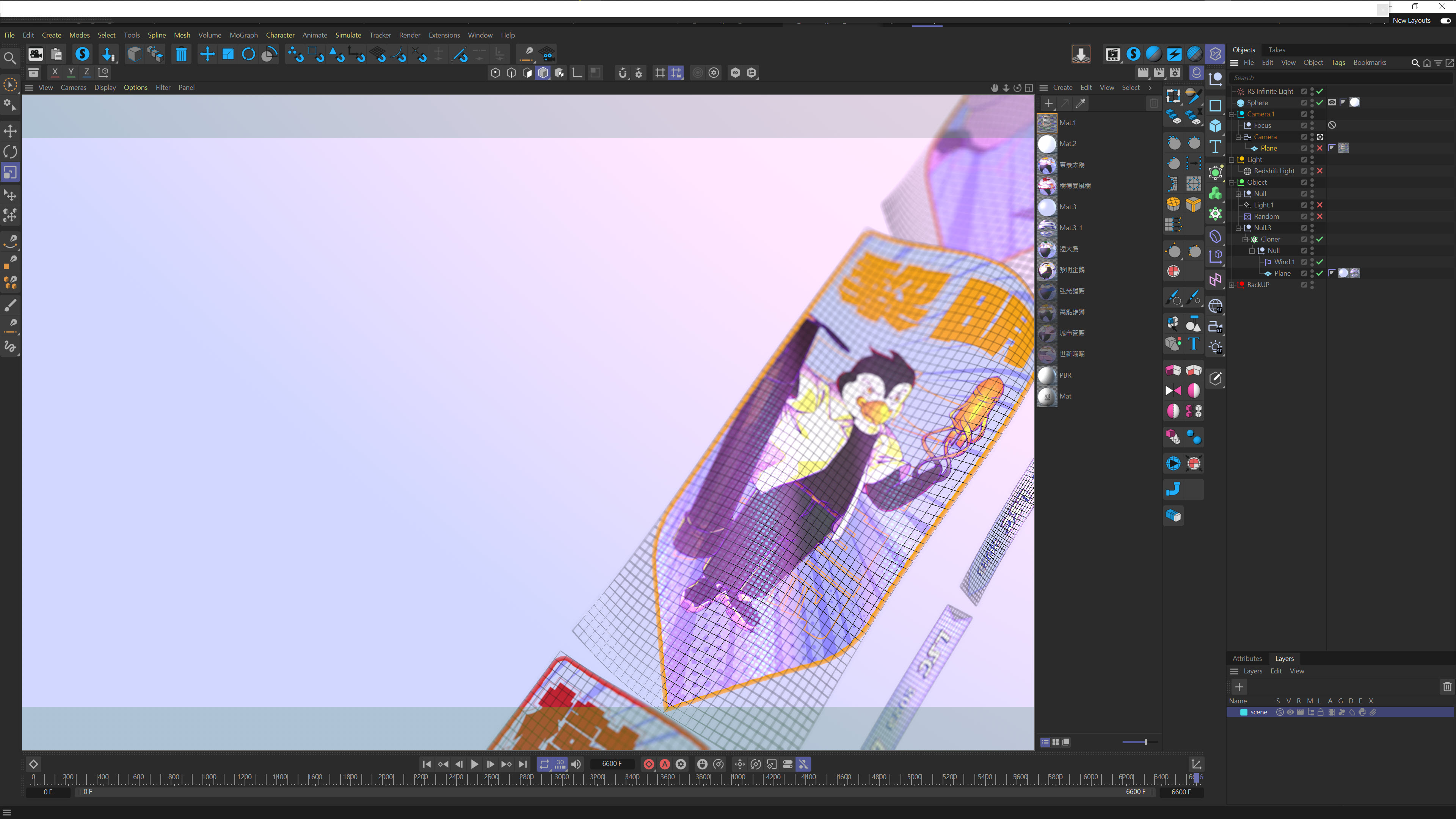
Task: Open viewport Cameras menu
Action: (74, 88)
